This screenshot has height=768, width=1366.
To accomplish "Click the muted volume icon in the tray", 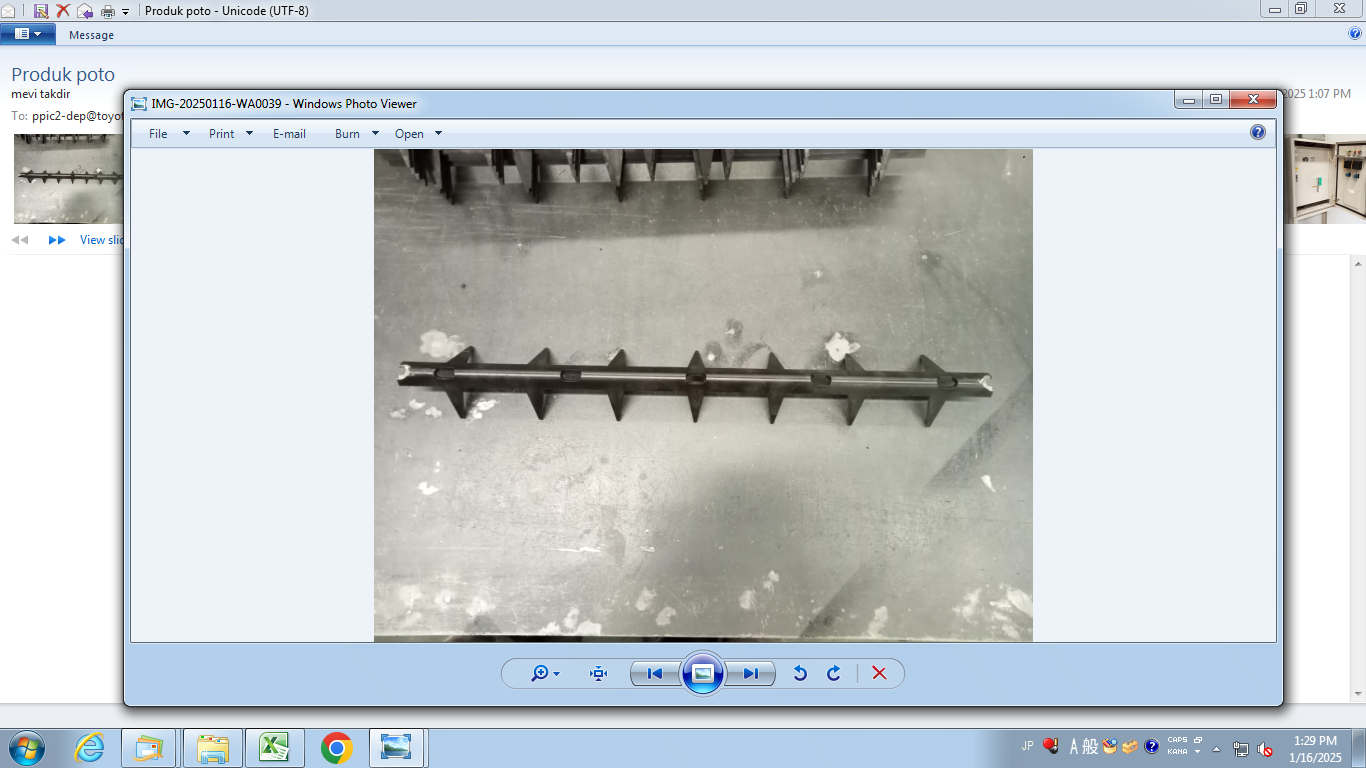I will (1265, 748).
